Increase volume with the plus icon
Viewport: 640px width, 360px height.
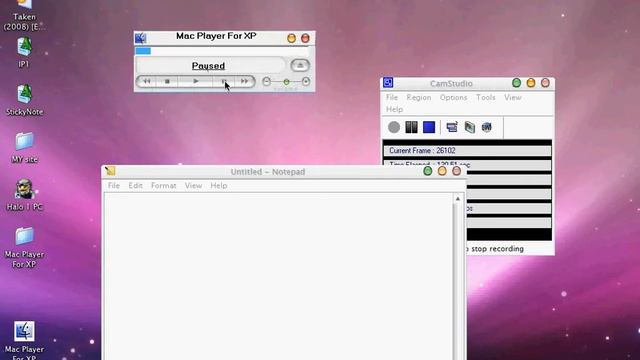306,81
